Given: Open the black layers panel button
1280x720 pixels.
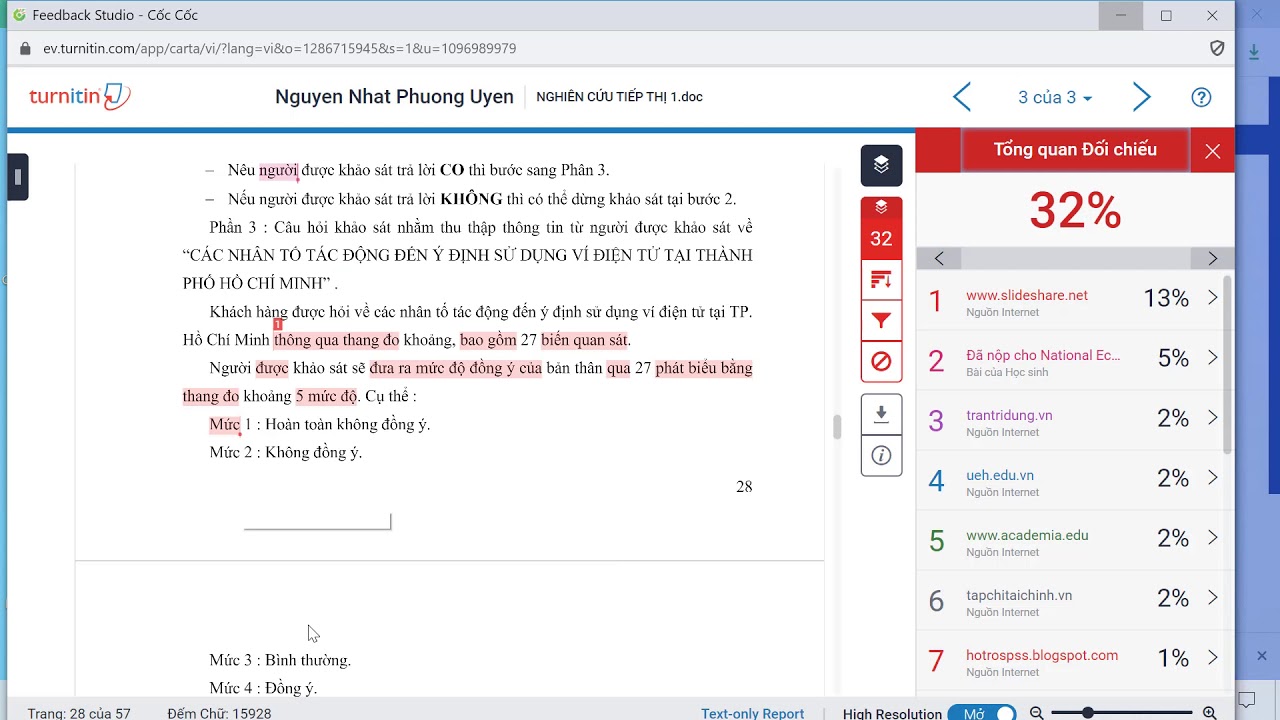Looking at the screenshot, I should pyautogui.click(x=881, y=165).
